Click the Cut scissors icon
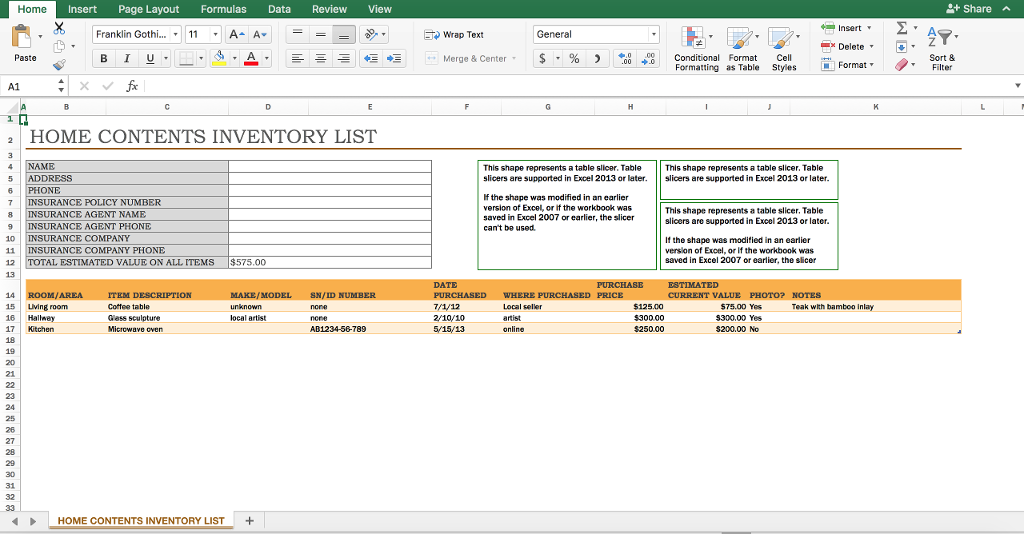 click(x=58, y=28)
